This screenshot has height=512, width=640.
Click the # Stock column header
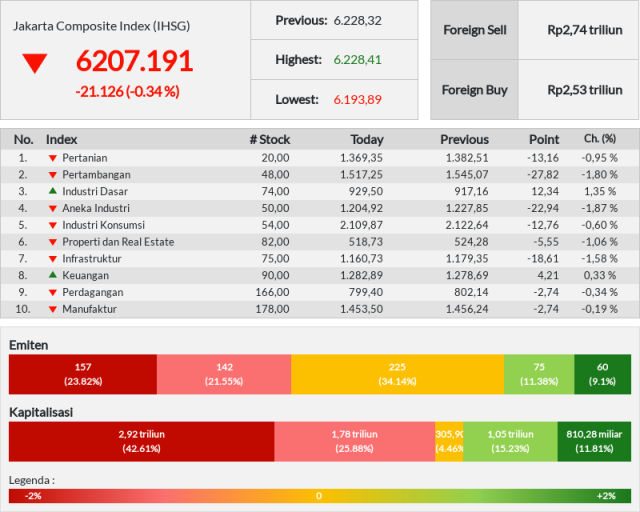[270, 140]
